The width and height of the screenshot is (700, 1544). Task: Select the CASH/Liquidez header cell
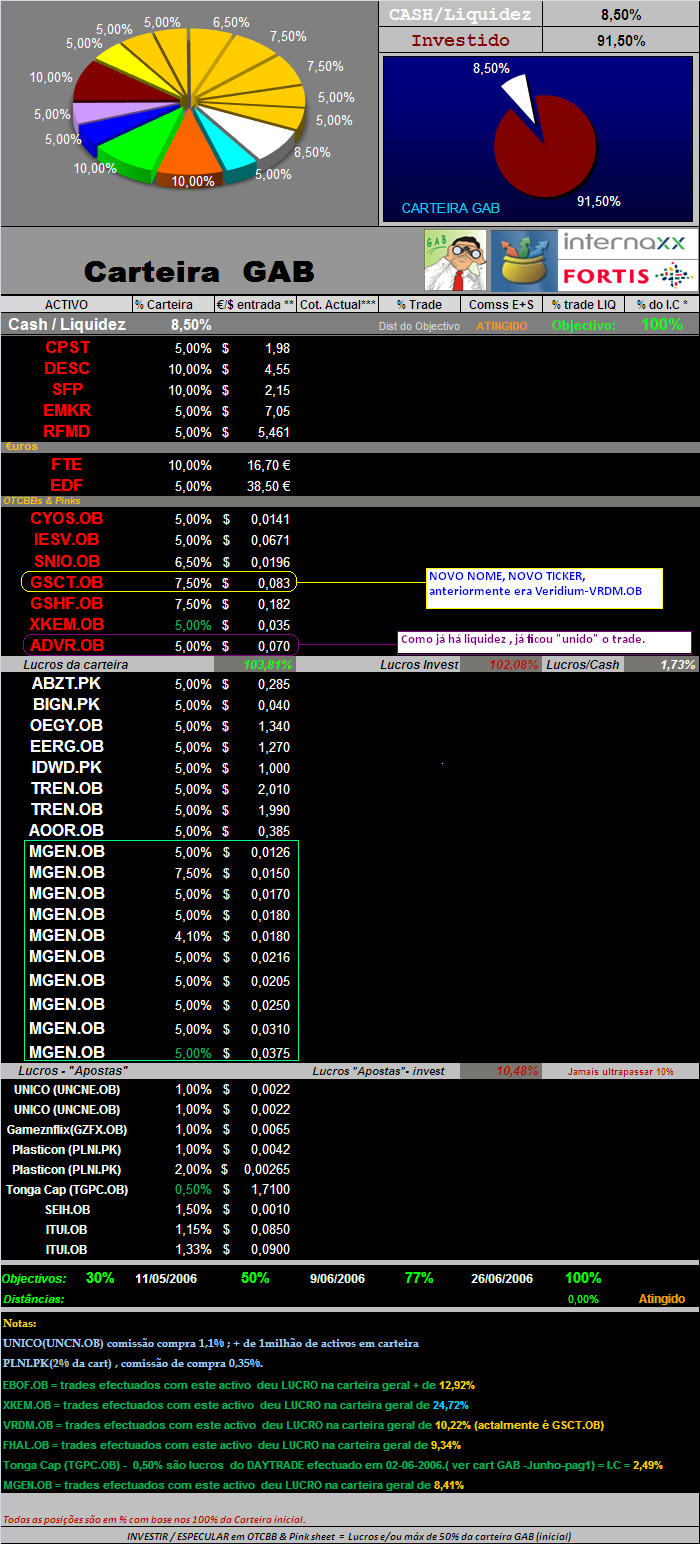(462, 14)
